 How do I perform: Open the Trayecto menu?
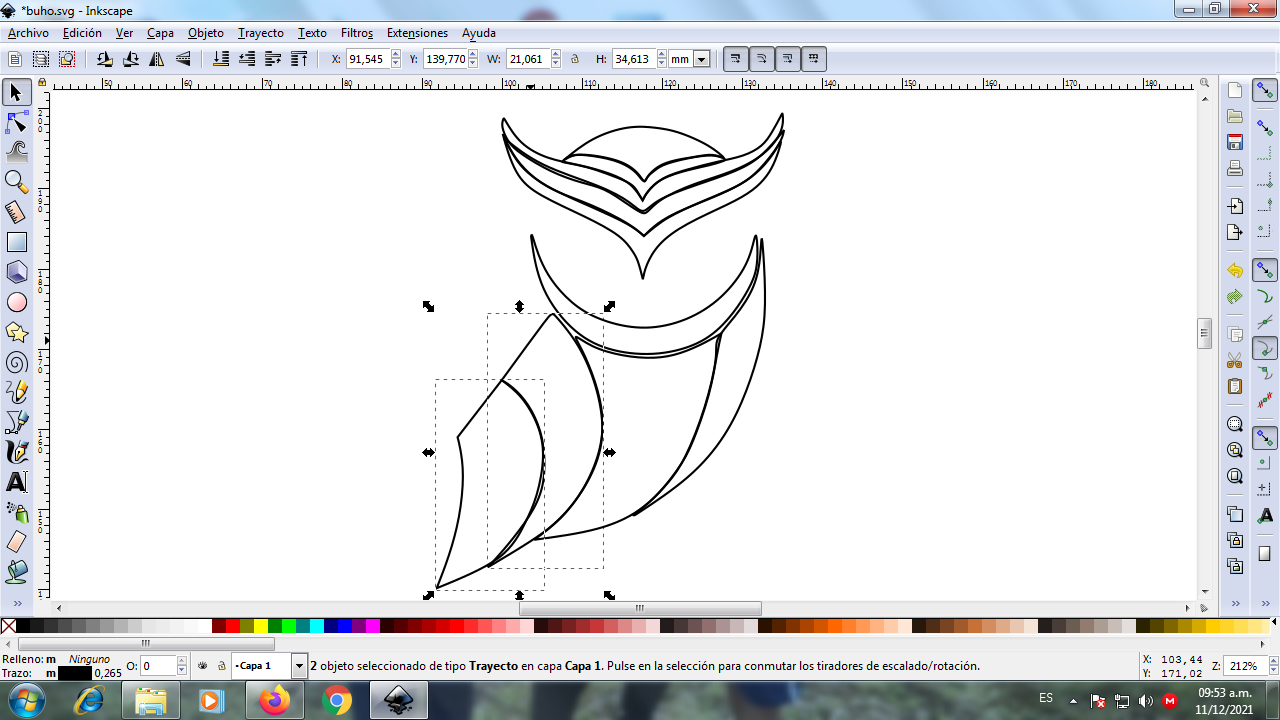point(261,33)
